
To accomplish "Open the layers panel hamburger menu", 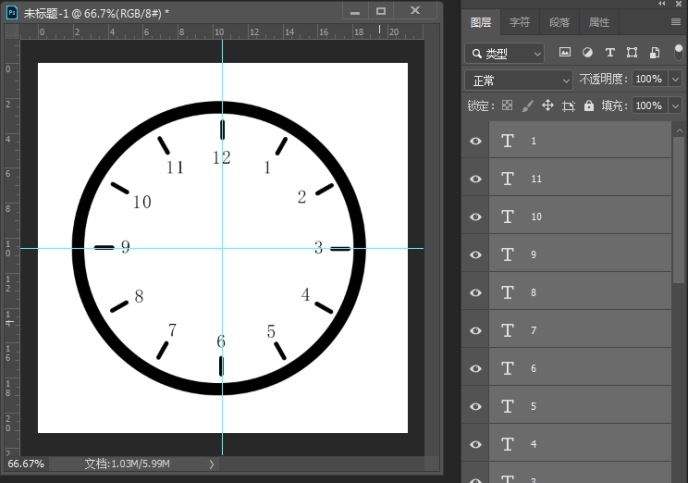I will (x=676, y=22).
